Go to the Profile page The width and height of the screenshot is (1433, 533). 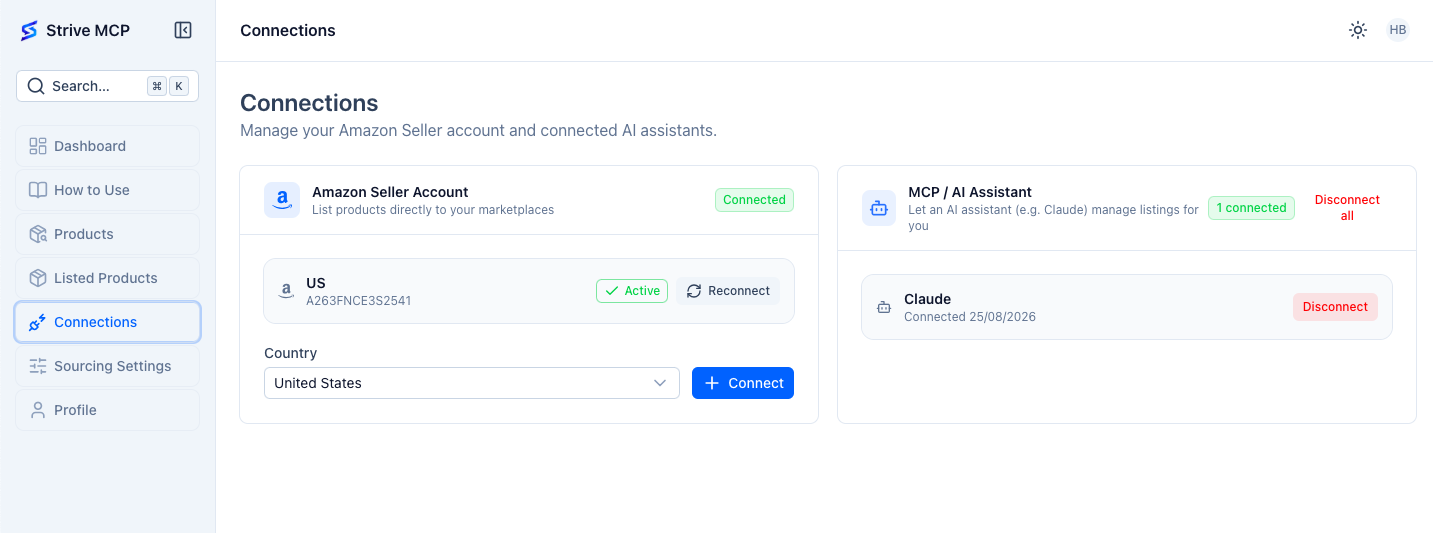tap(108, 410)
